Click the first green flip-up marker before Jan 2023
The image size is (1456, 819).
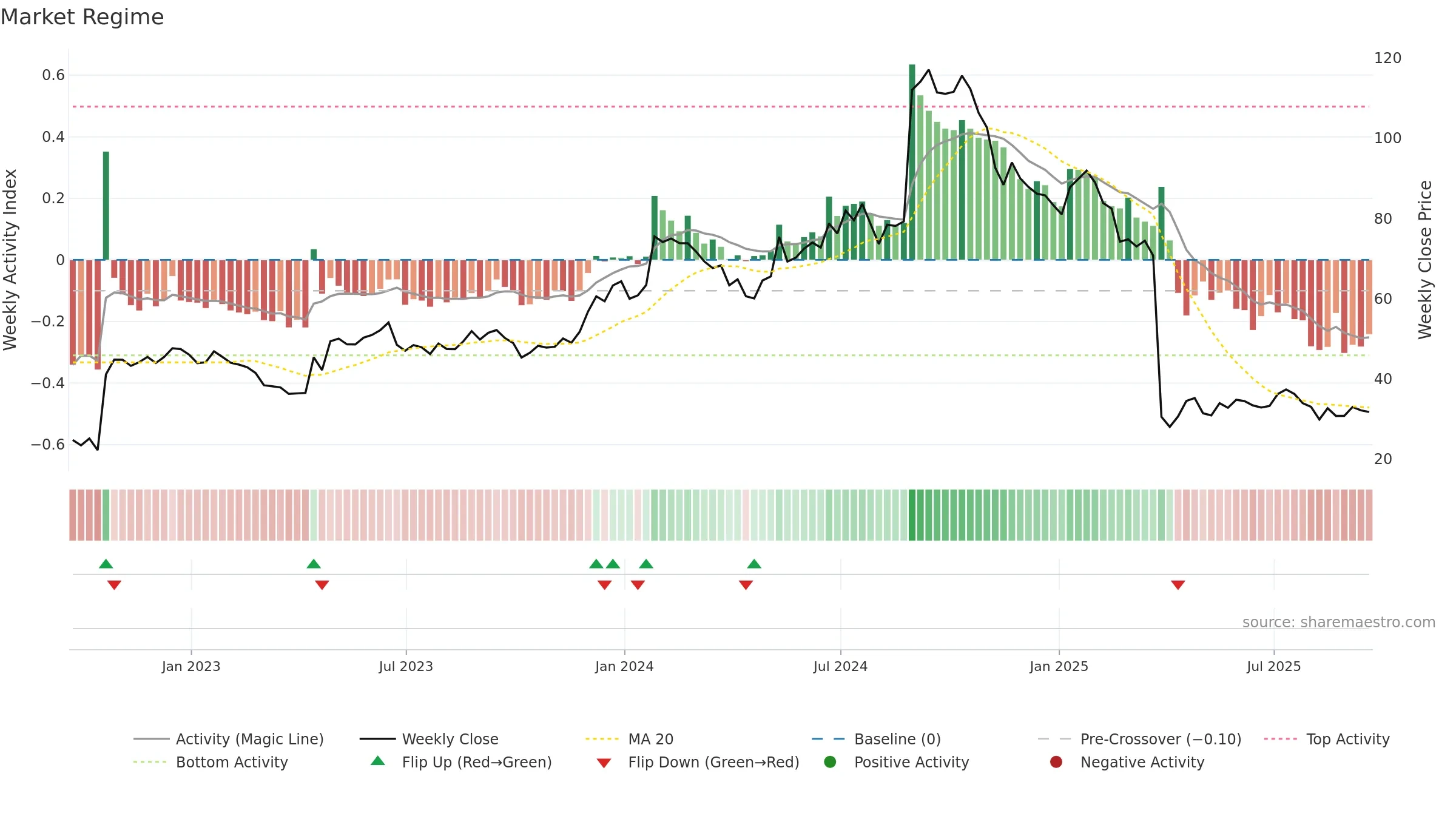(106, 564)
